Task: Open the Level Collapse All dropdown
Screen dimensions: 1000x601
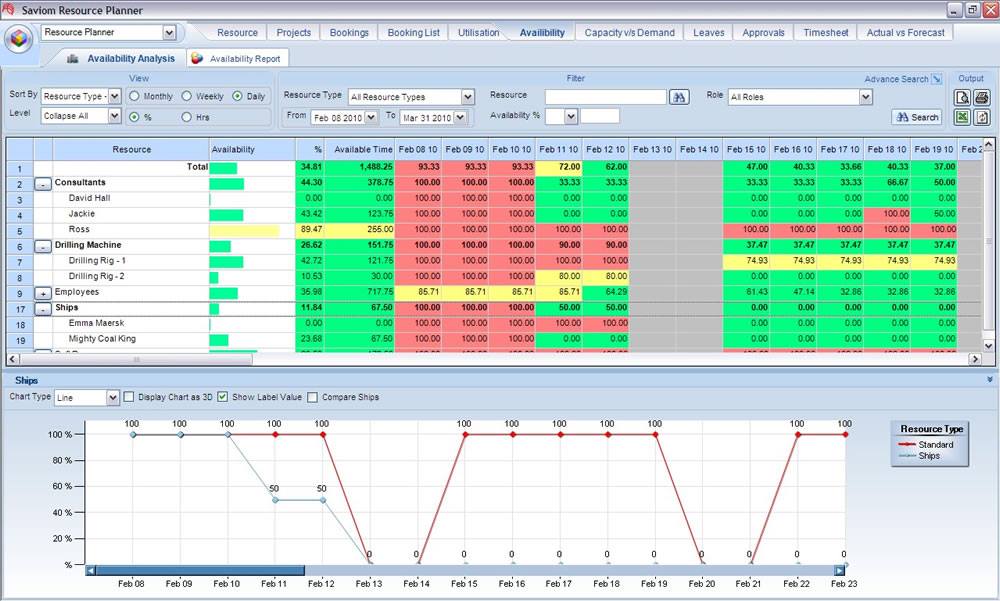Action: (115, 116)
